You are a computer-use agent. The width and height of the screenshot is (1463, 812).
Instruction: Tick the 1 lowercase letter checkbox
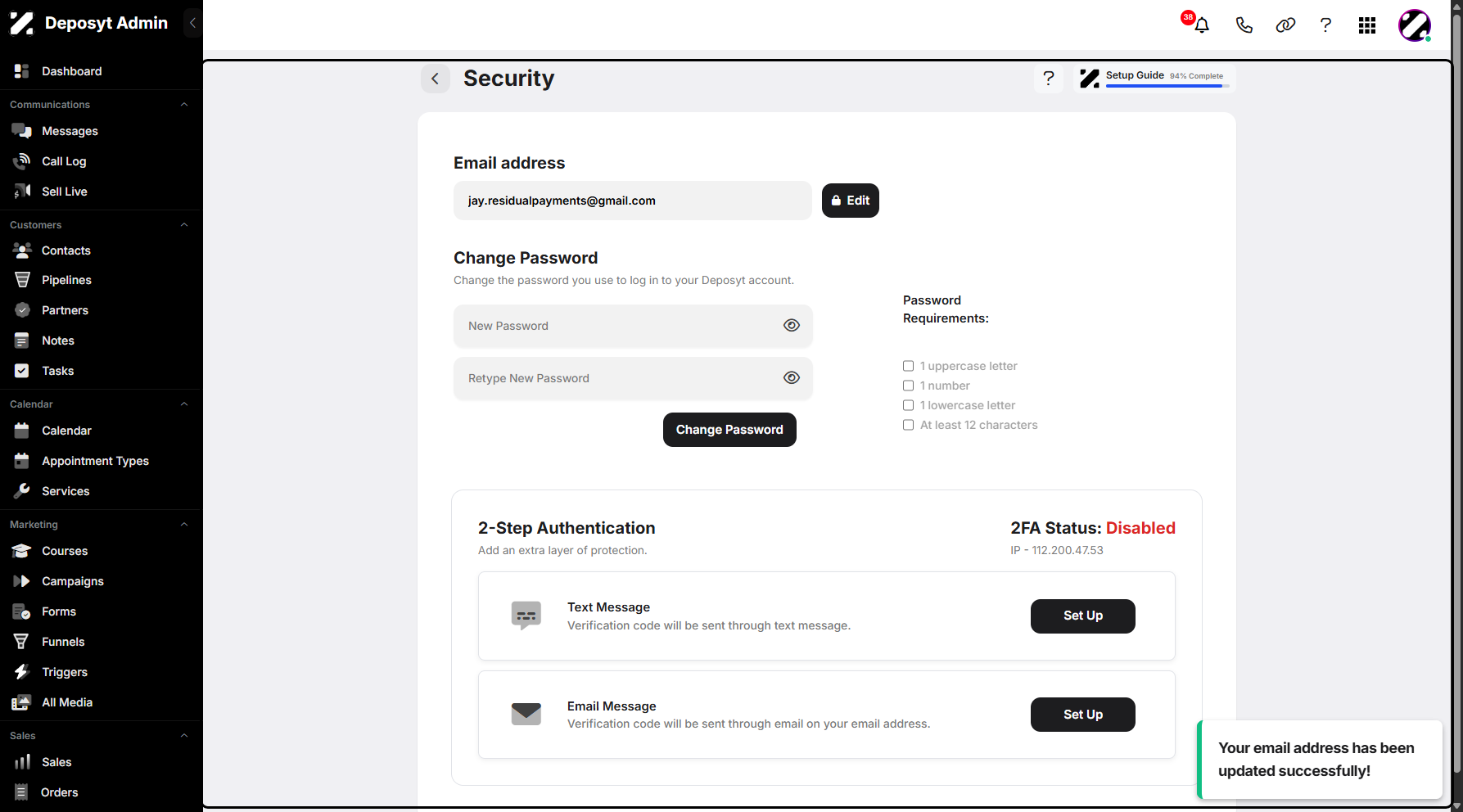click(908, 405)
